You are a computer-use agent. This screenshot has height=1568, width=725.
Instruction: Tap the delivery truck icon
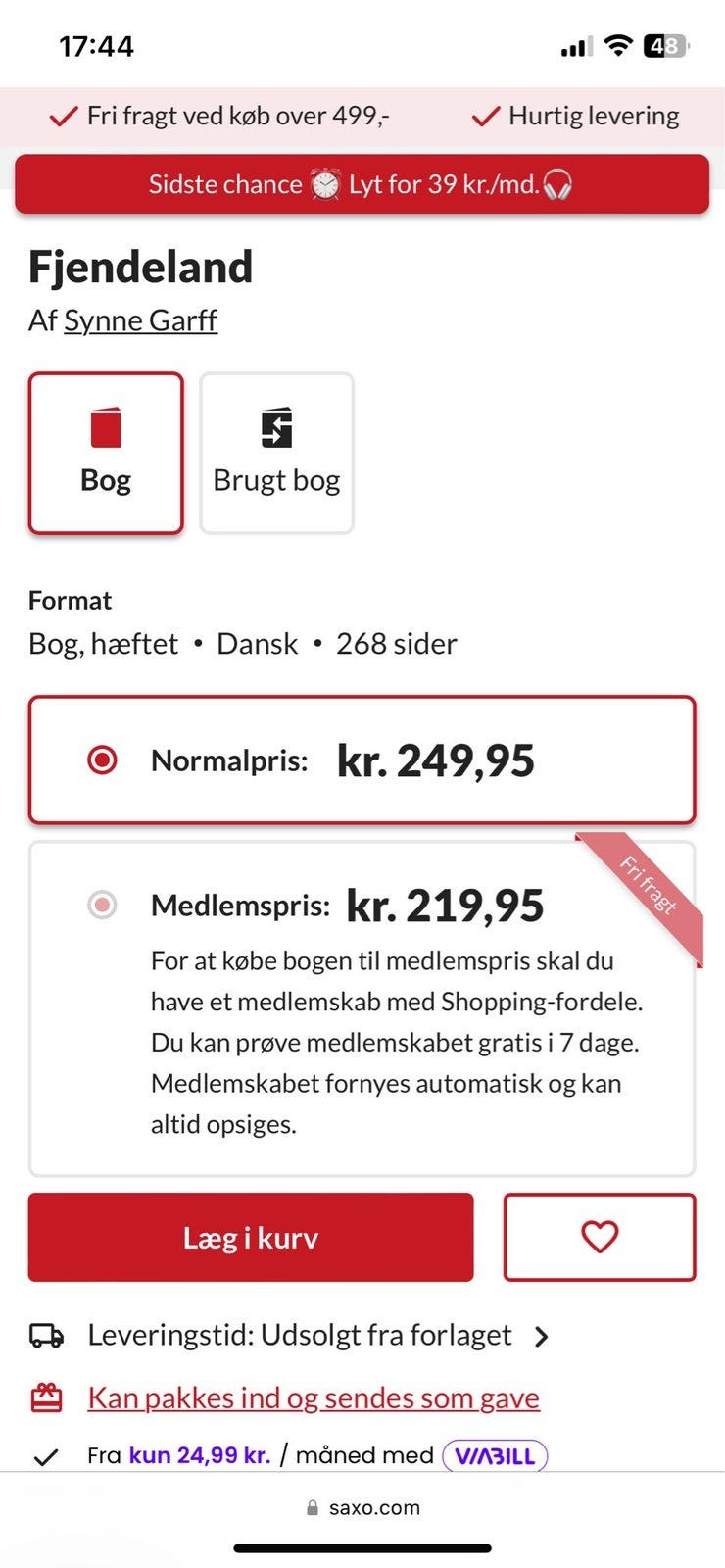coord(46,1335)
